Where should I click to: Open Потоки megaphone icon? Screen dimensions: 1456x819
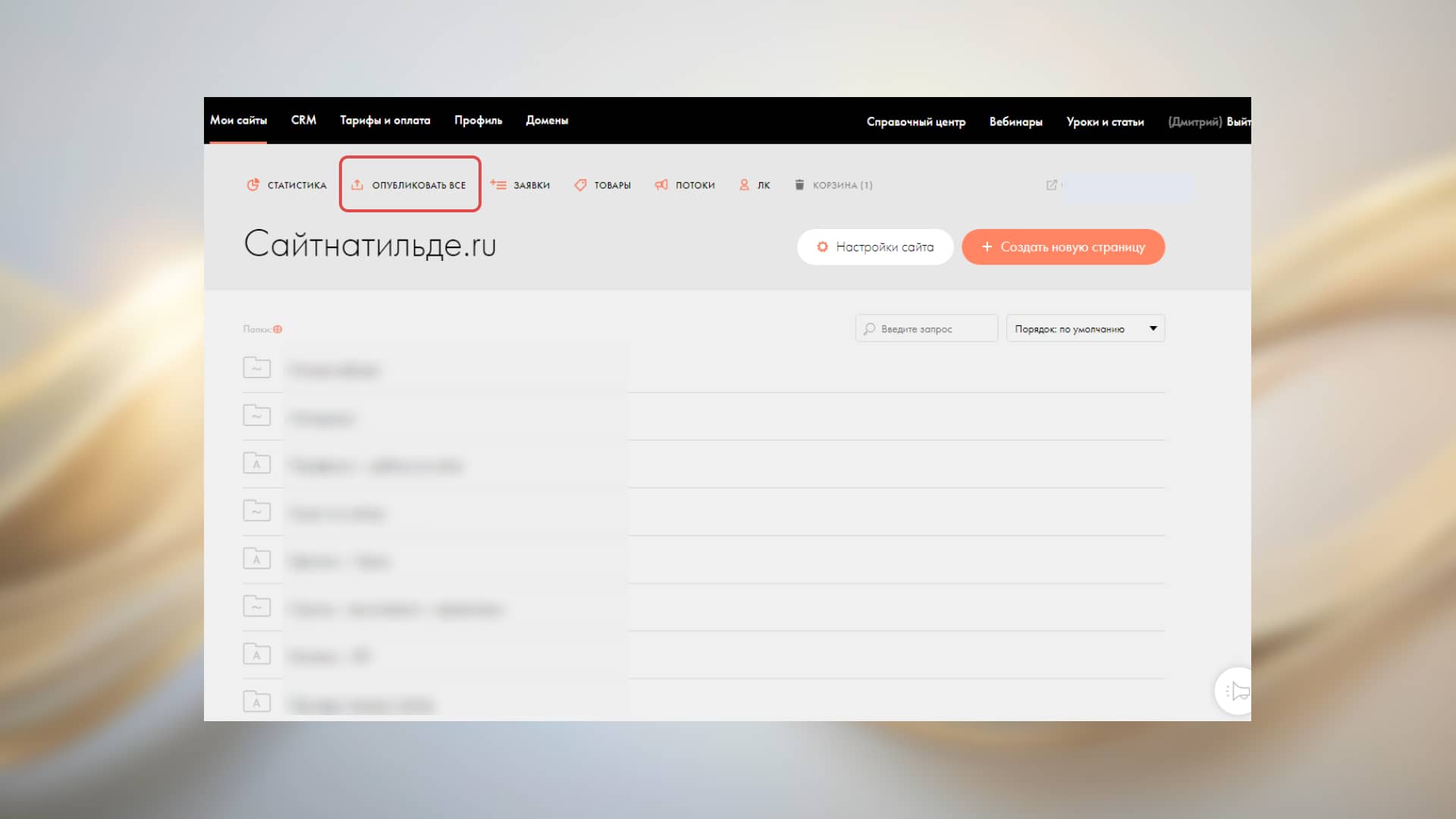point(661,185)
